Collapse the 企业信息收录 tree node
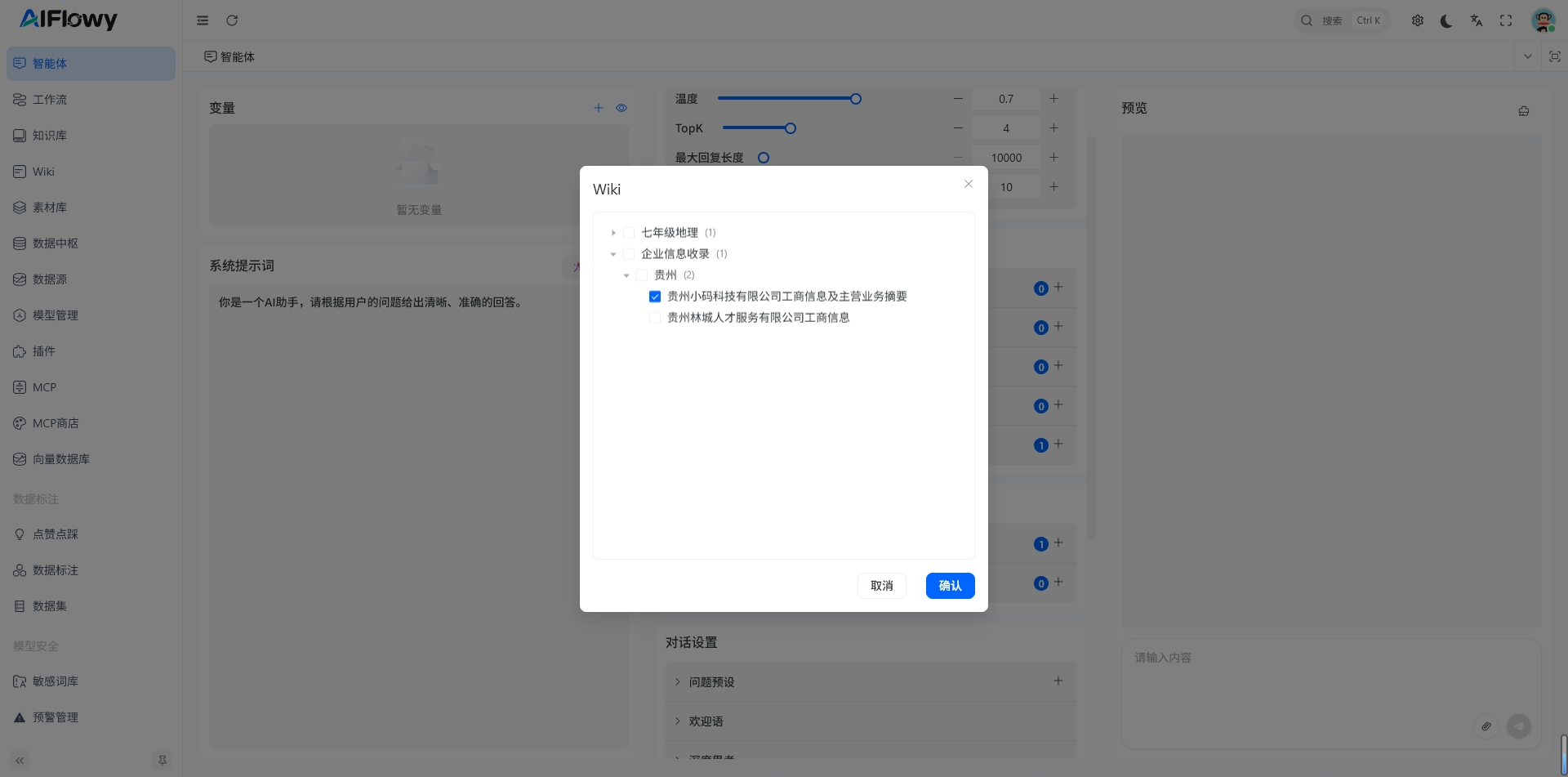1568x777 pixels. tap(613, 254)
